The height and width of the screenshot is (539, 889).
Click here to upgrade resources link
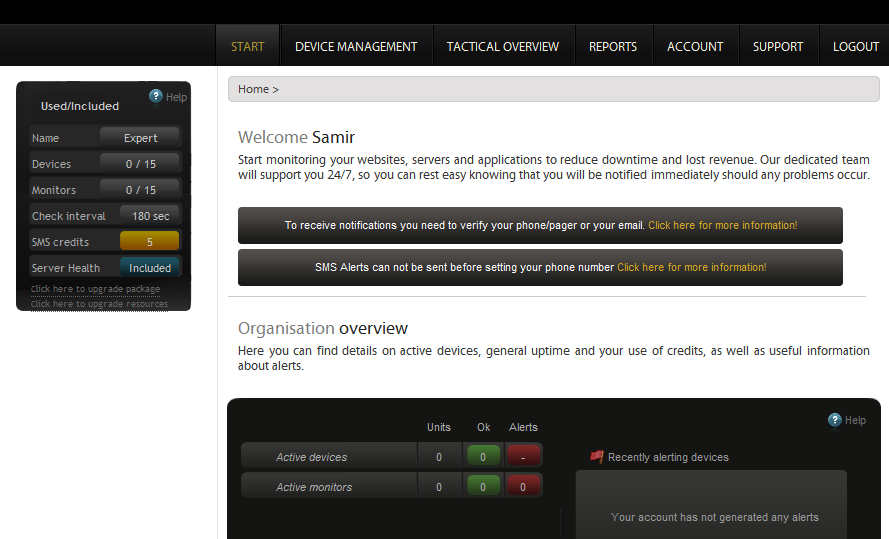coord(99,304)
